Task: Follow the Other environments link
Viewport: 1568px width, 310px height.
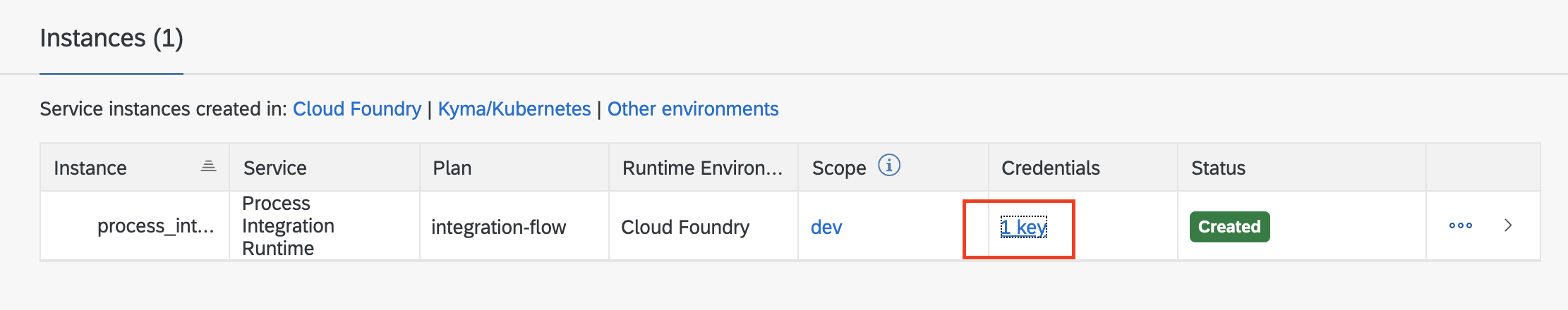Action: pos(692,109)
